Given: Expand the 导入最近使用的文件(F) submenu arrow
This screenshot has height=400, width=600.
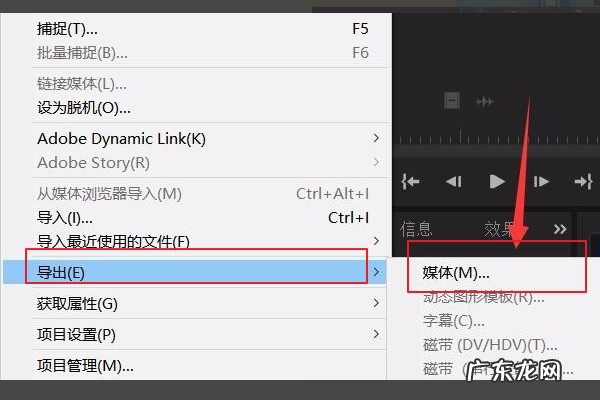Looking at the screenshot, I should pyautogui.click(x=376, y=241).
